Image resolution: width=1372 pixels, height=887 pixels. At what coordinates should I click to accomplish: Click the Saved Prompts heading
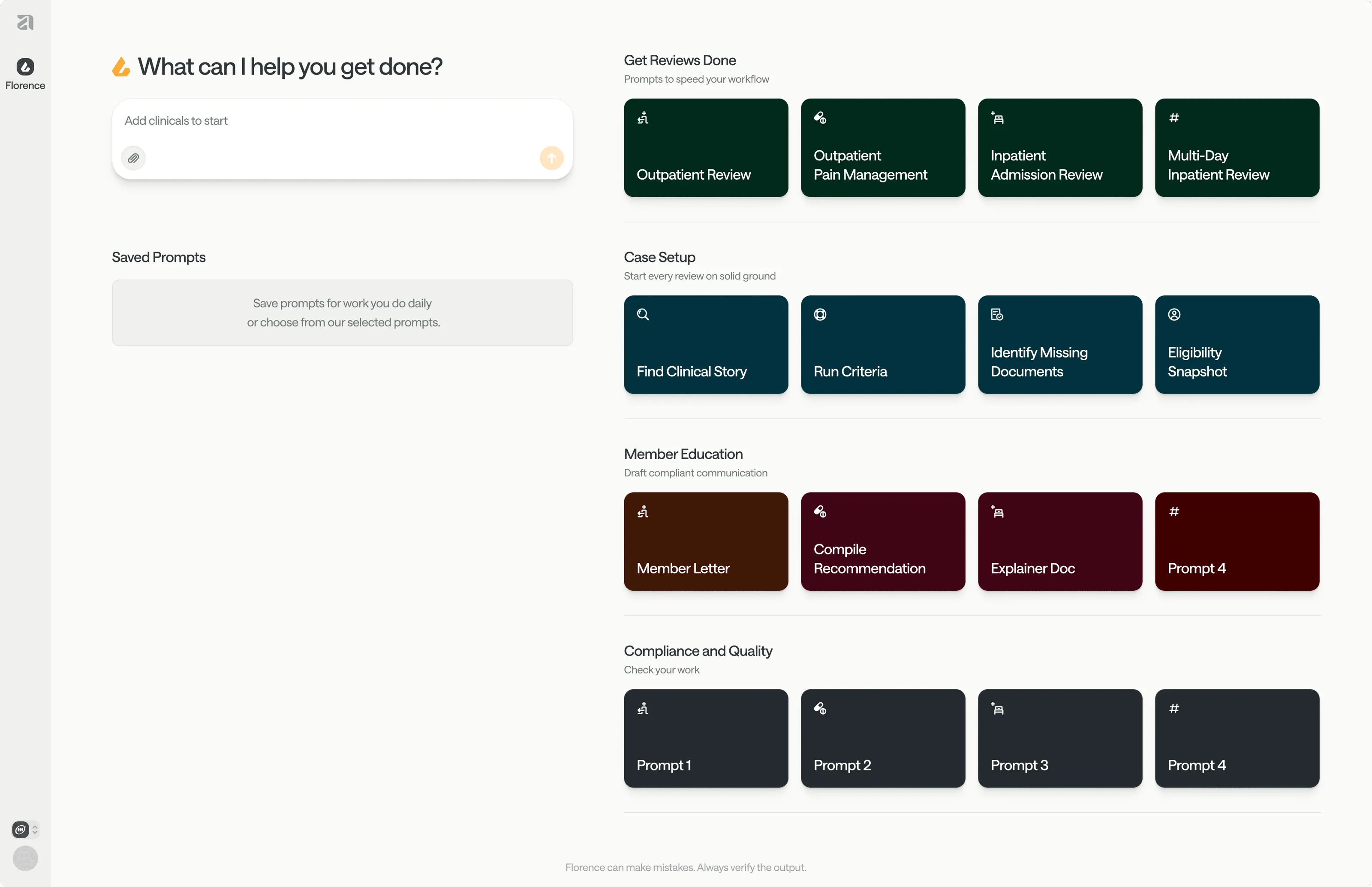point(158,258)
